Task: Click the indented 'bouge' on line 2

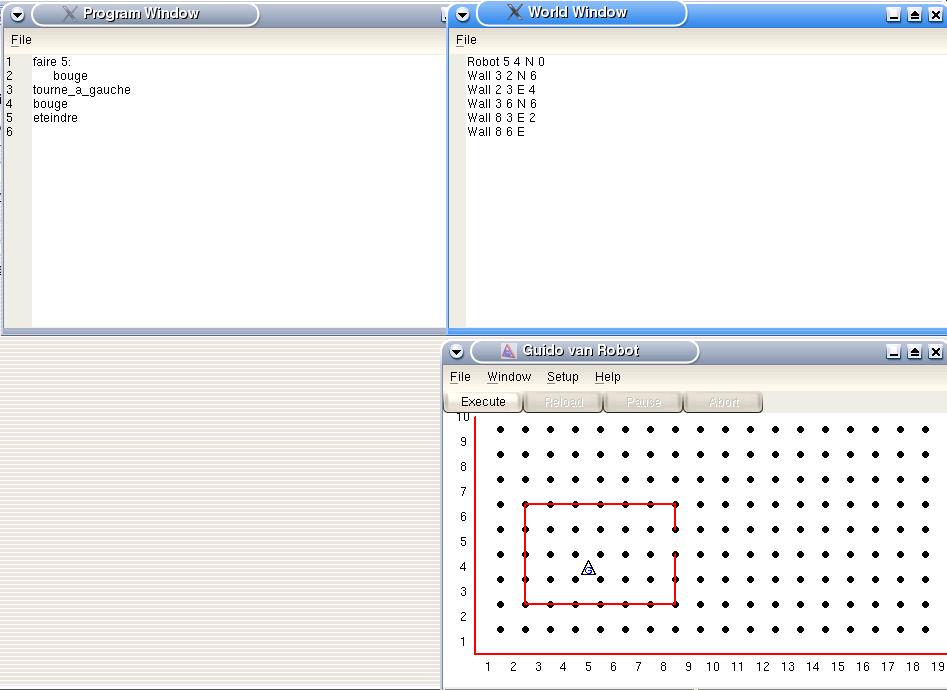Action: point(70,76)
